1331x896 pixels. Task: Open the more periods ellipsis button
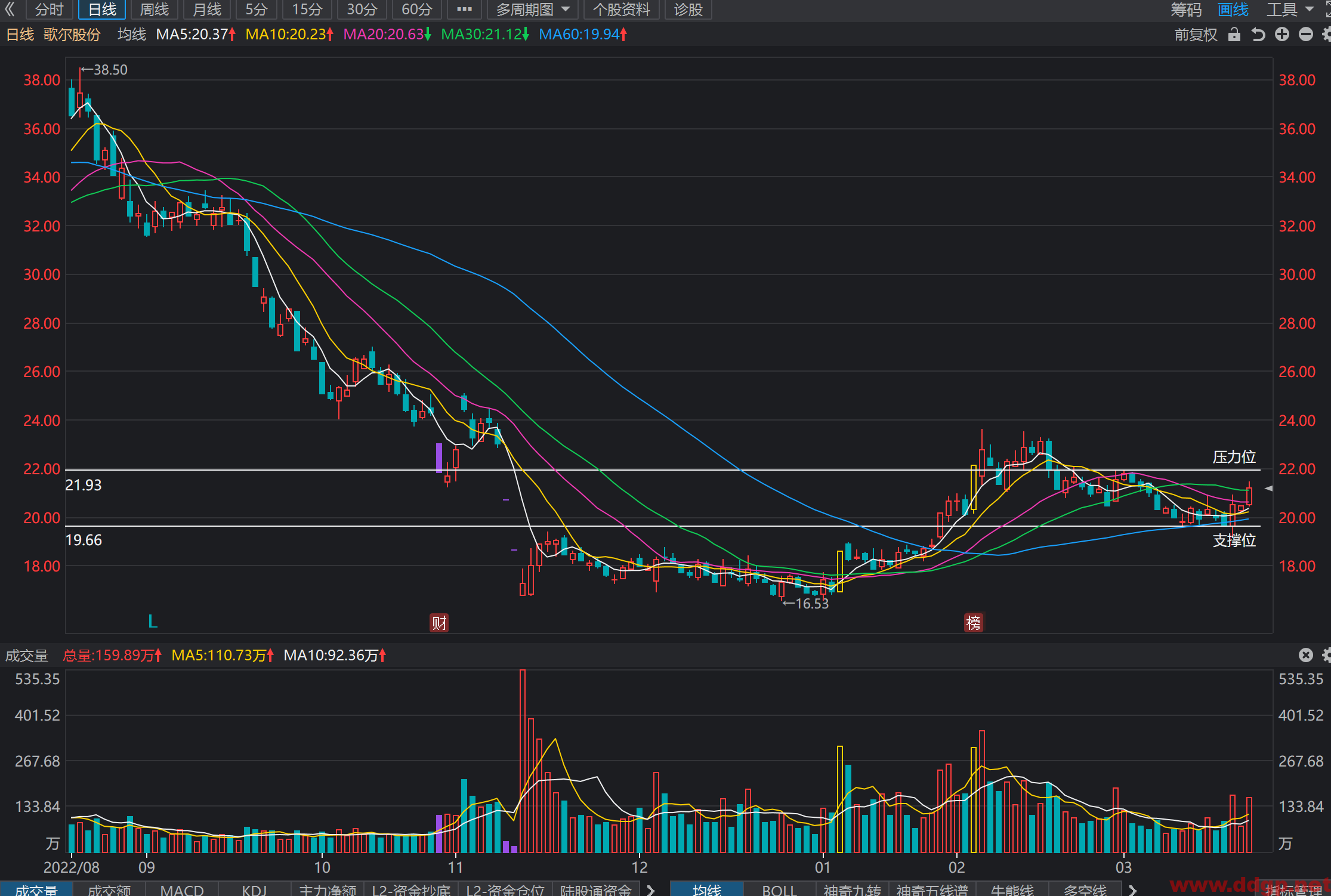[x=464, y=10]
